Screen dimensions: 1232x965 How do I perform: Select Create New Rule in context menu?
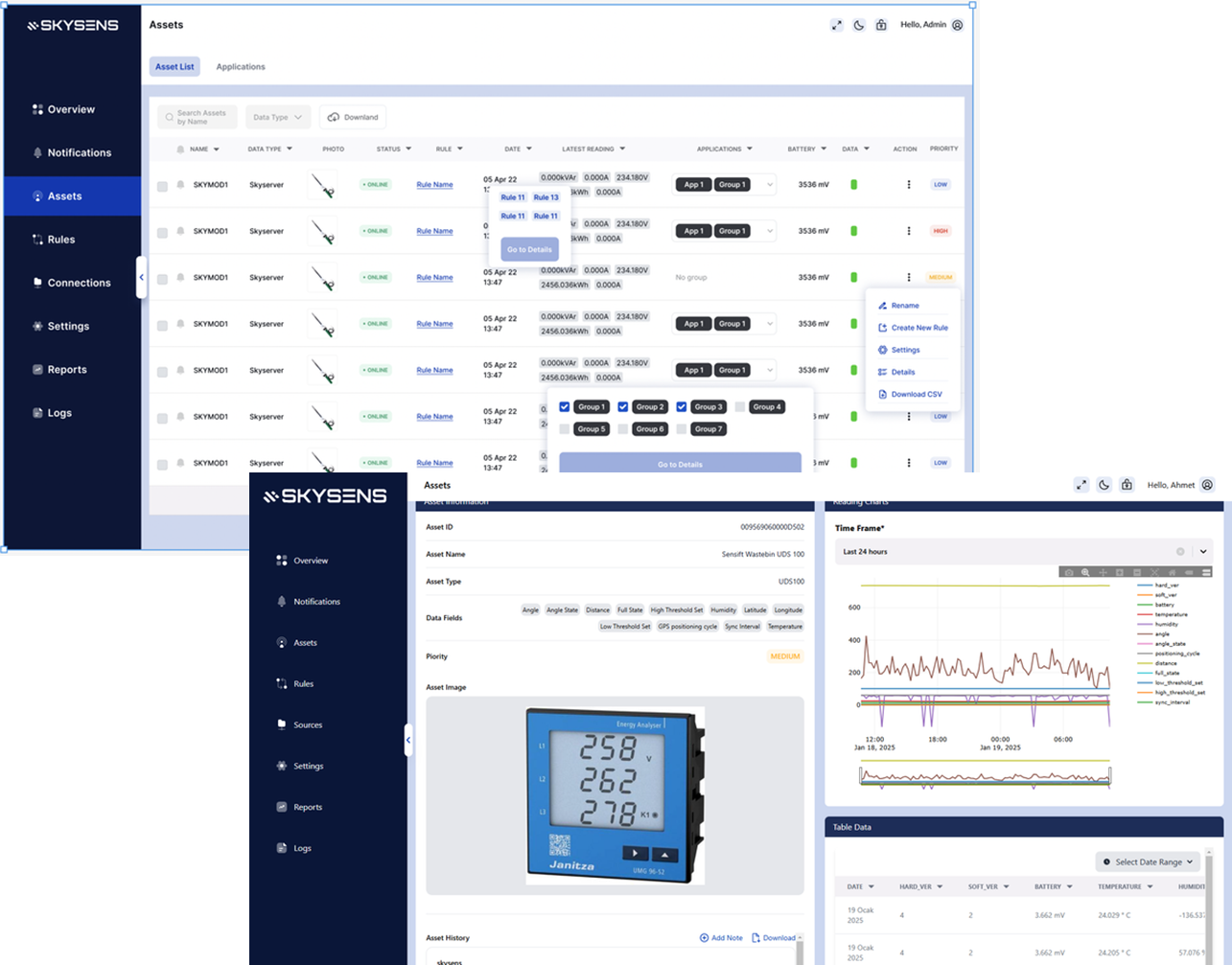[x=918, y=328]
